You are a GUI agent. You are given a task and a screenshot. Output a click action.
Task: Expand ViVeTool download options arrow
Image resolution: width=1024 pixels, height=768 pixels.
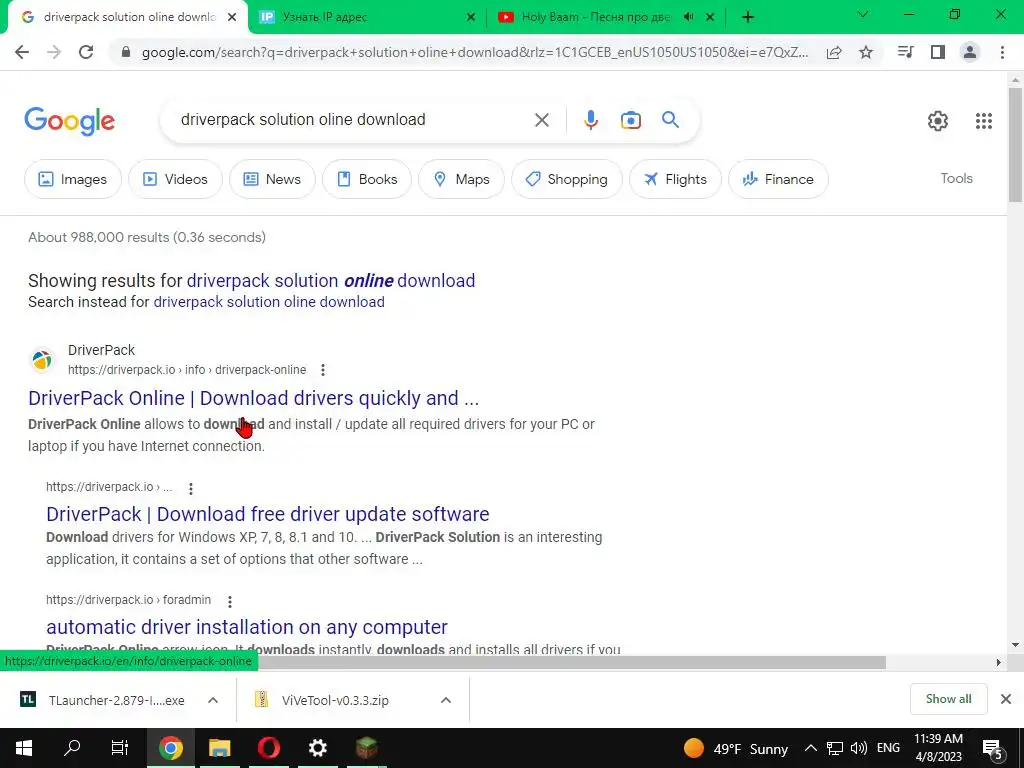[446, 700]
